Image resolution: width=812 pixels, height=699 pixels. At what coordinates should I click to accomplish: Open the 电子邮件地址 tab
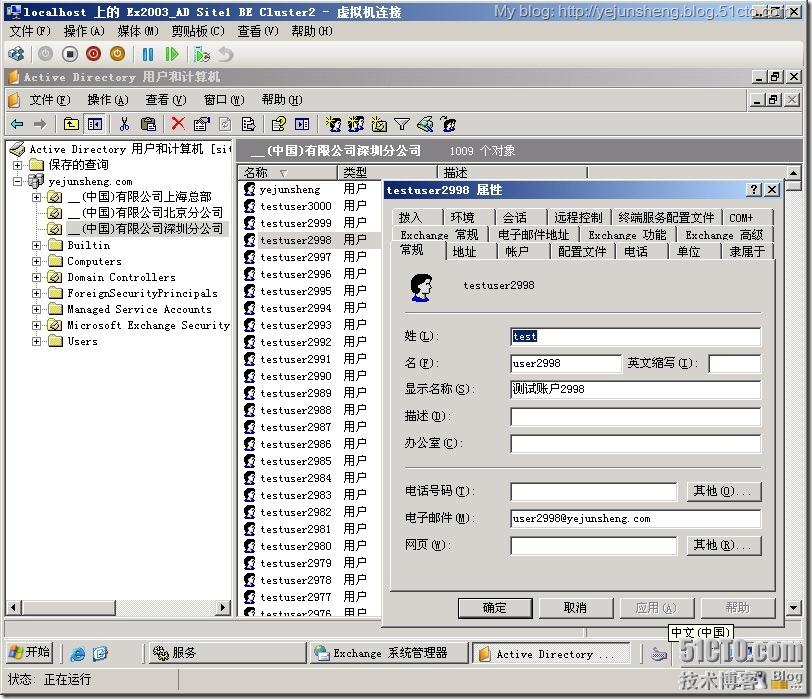533,235
